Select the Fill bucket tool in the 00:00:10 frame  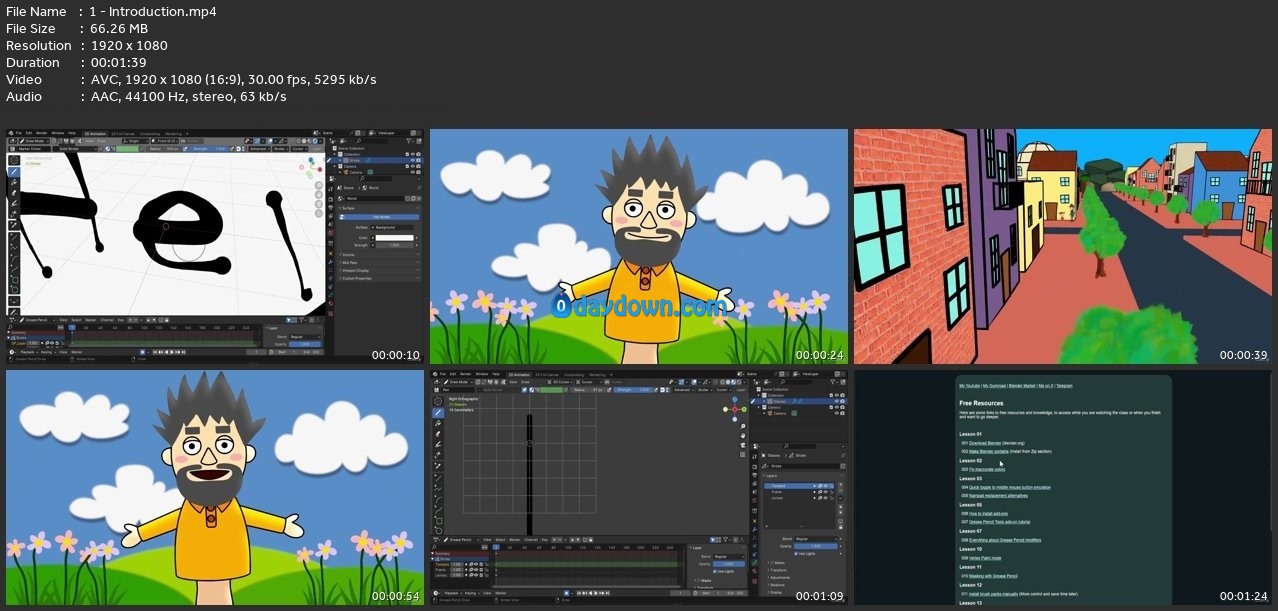(14, 182)
